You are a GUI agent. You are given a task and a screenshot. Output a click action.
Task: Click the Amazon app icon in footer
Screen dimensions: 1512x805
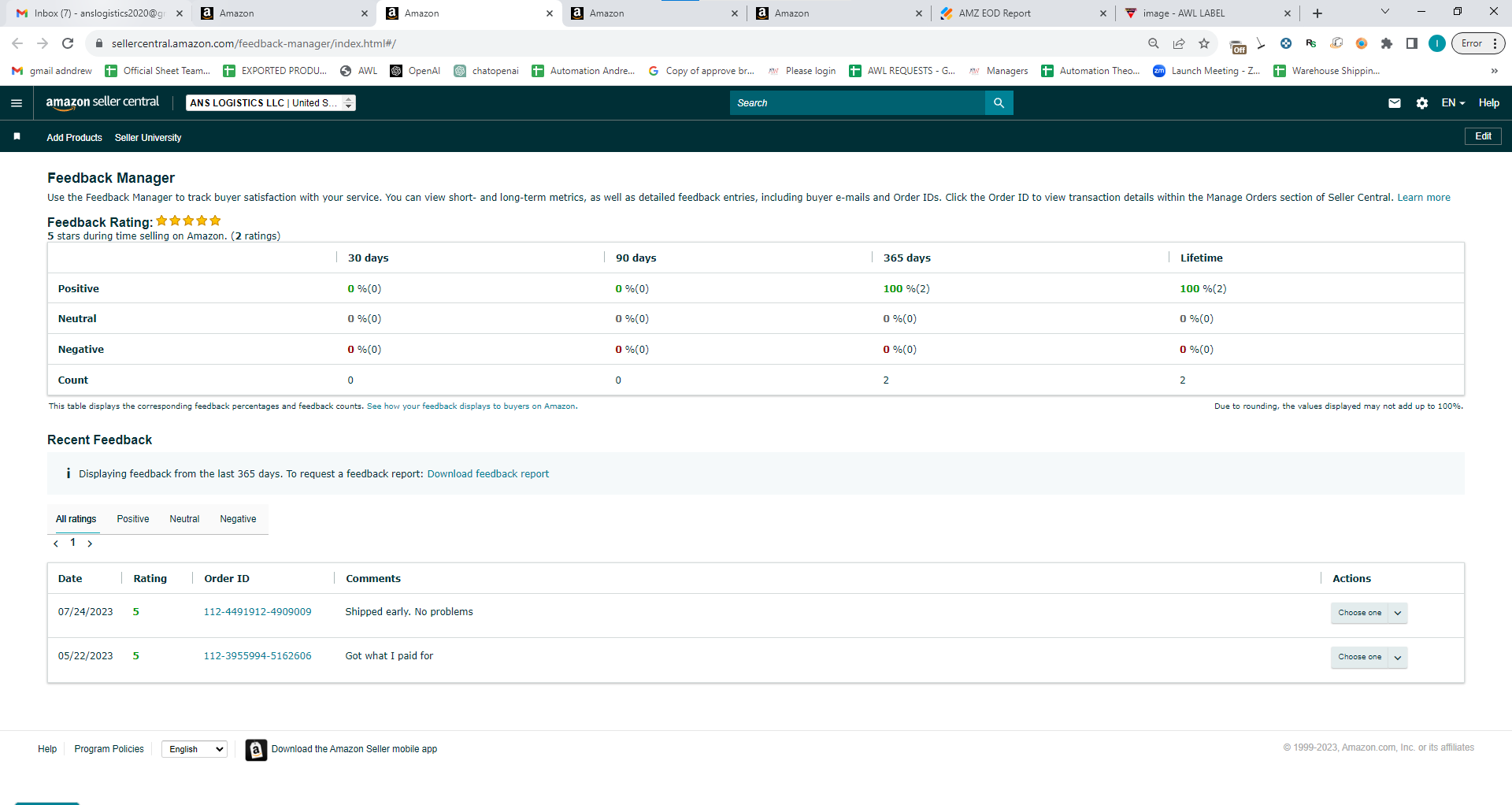tap(256, 750)
